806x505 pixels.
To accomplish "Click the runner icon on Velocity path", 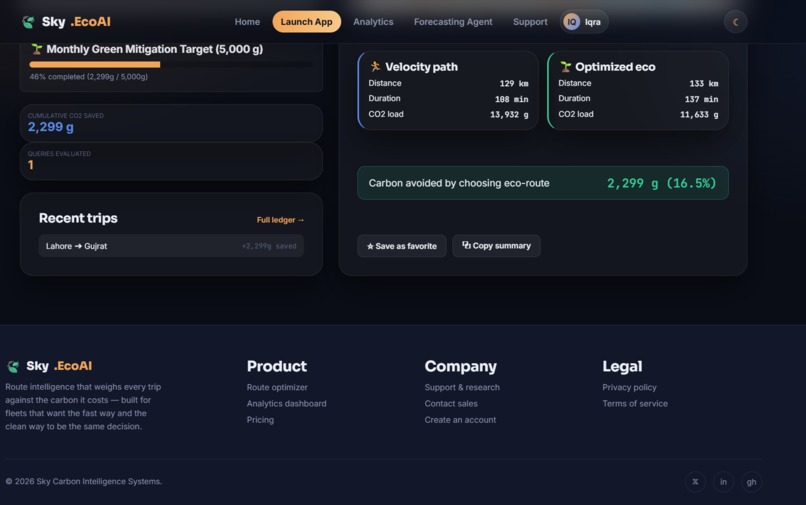I will [375, 66].
